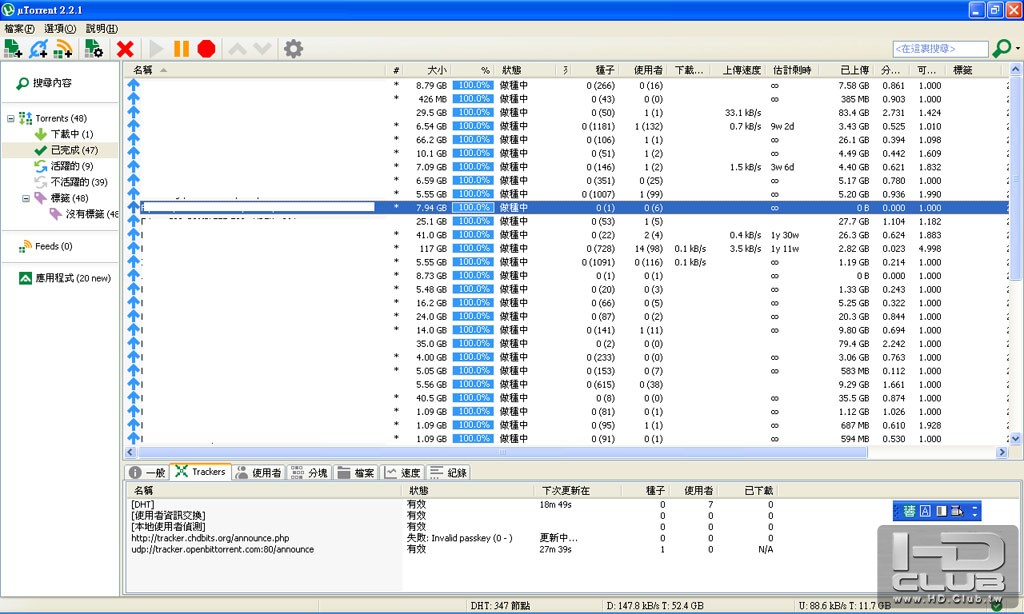1024x614 pixels.
Task: Switch to the 一般 tab
Action: (148, 472)
